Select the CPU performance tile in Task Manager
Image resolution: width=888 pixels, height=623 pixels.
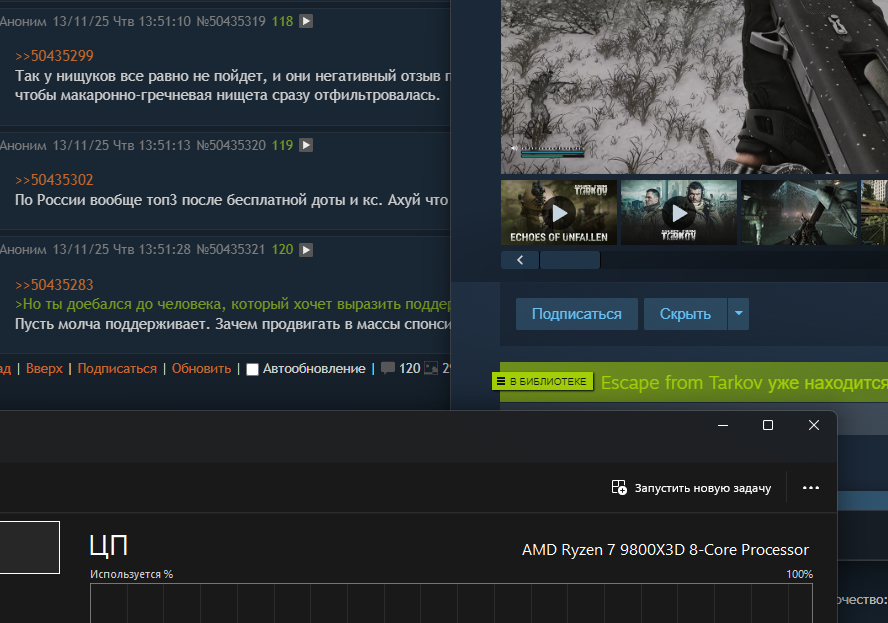coord(29,547)
